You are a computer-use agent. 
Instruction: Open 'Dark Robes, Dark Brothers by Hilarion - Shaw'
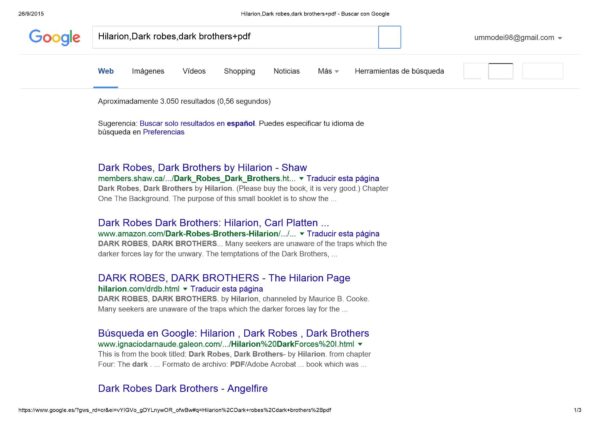(x=202, y=168)
